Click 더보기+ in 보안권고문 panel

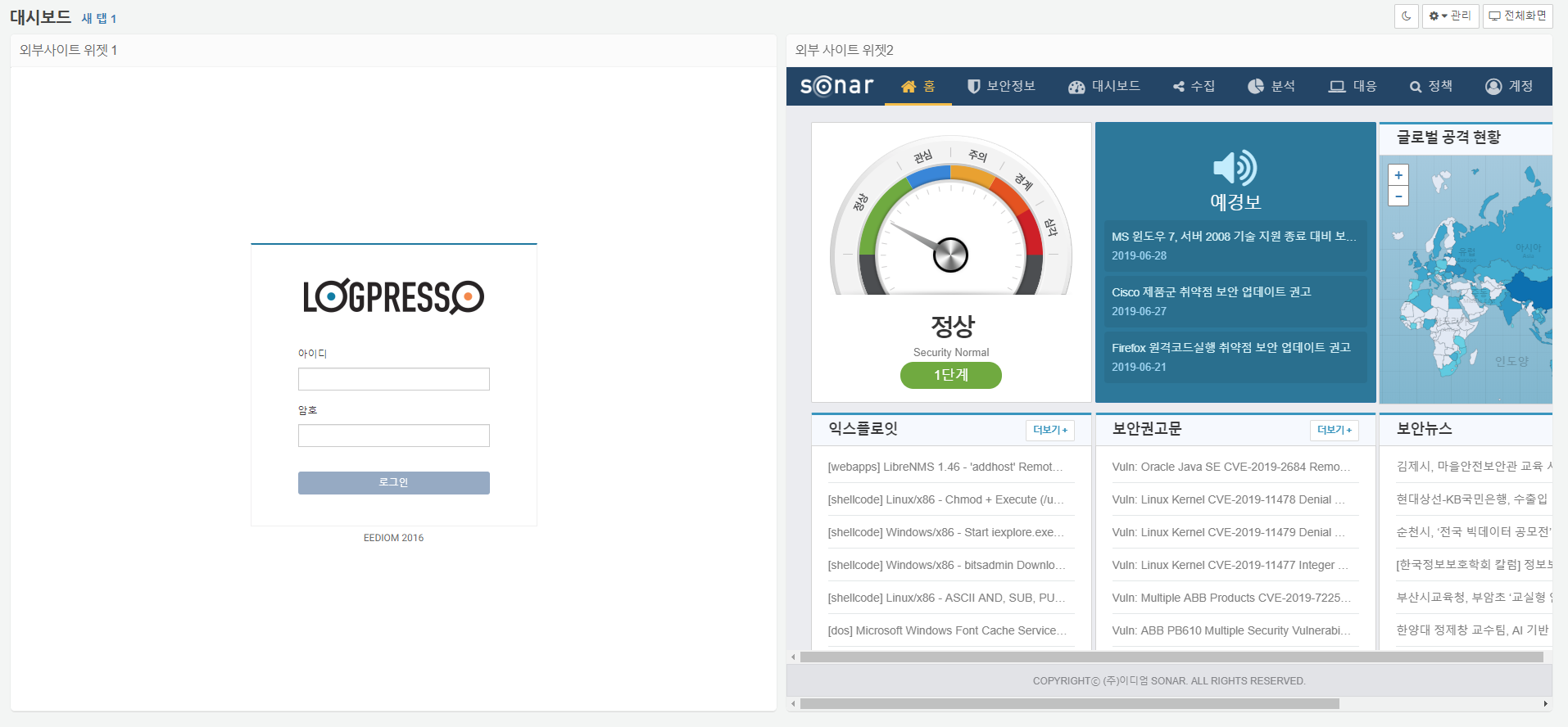1335,430
